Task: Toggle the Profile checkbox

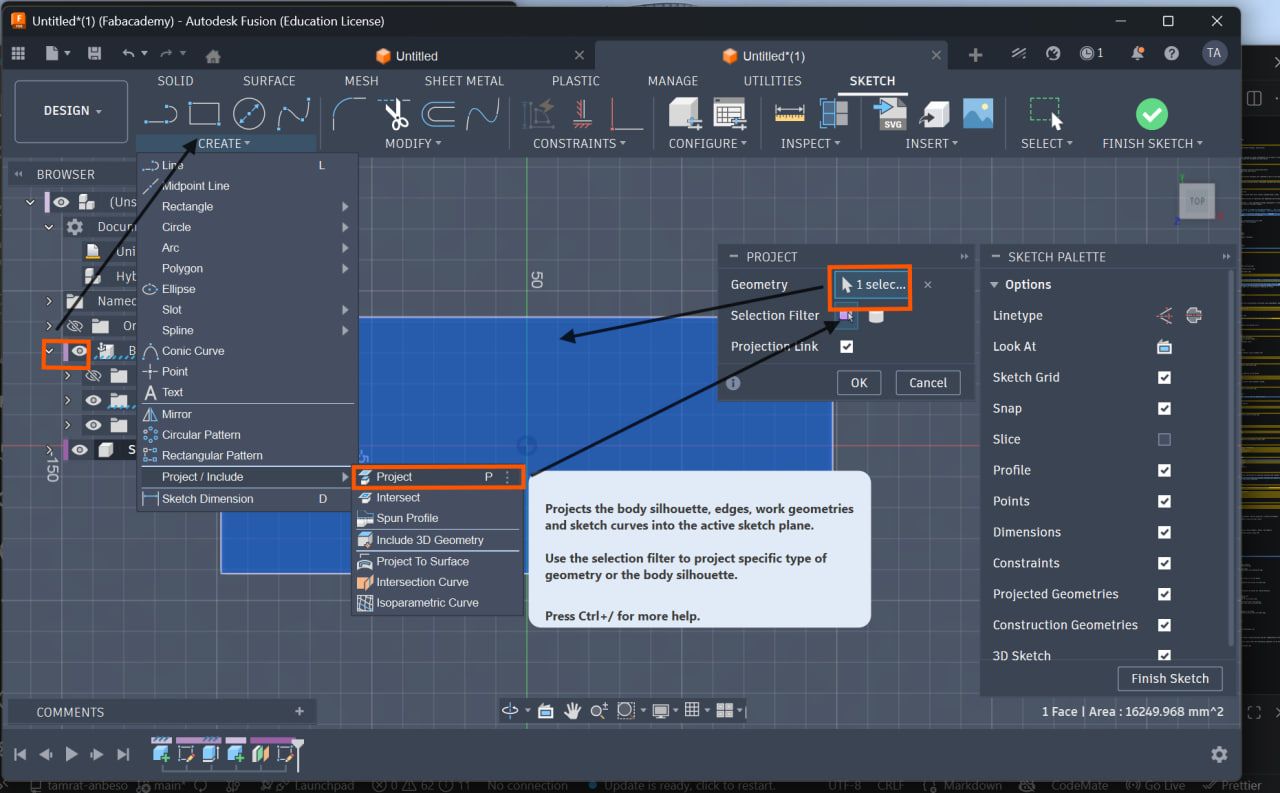Action: point(1164,471)
